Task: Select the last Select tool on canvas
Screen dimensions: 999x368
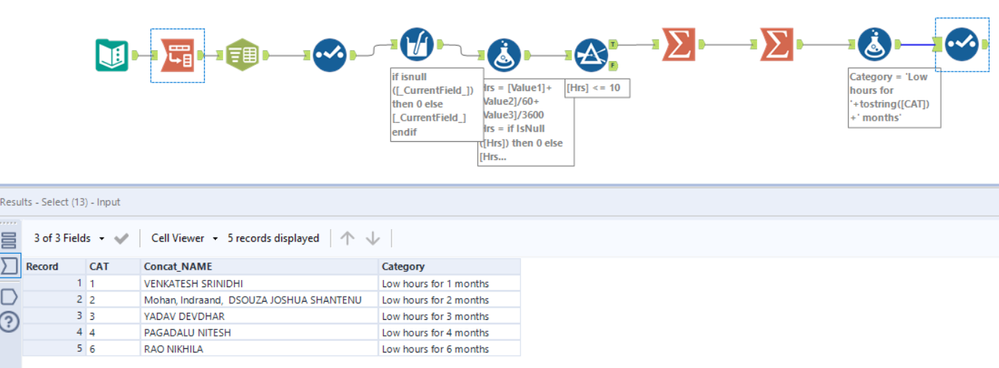Action: point(961,45)
